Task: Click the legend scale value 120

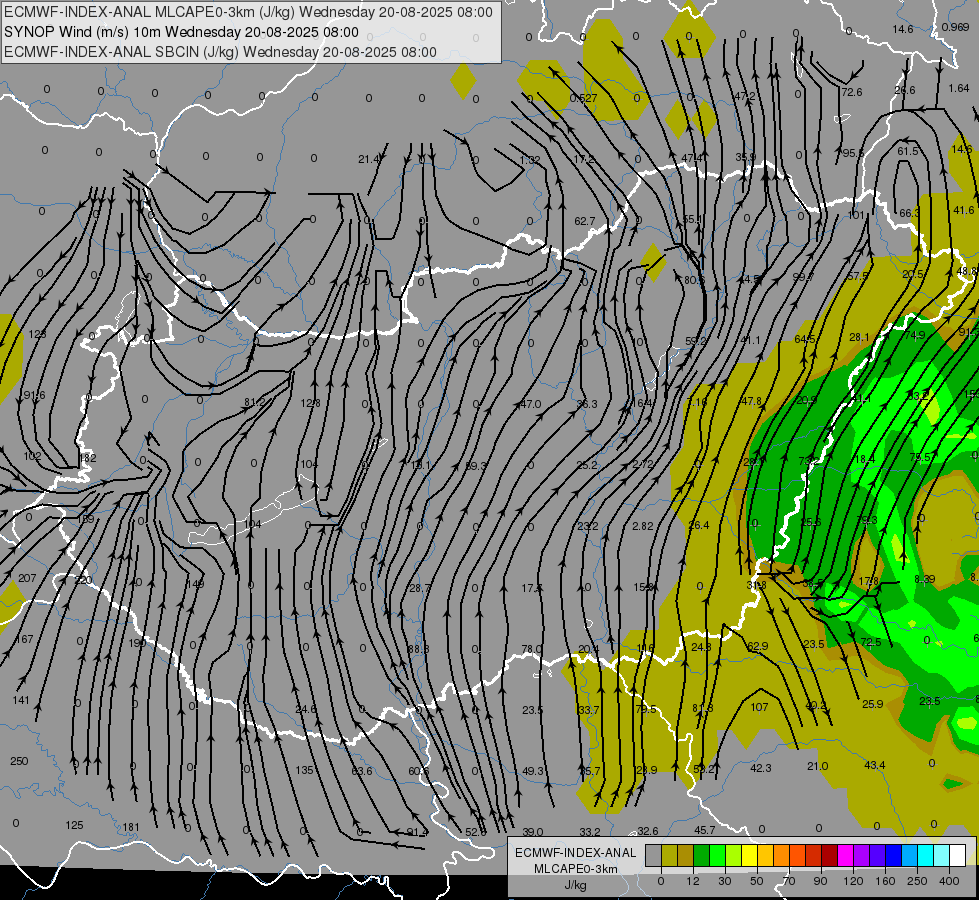Action: tap(852, 881)
